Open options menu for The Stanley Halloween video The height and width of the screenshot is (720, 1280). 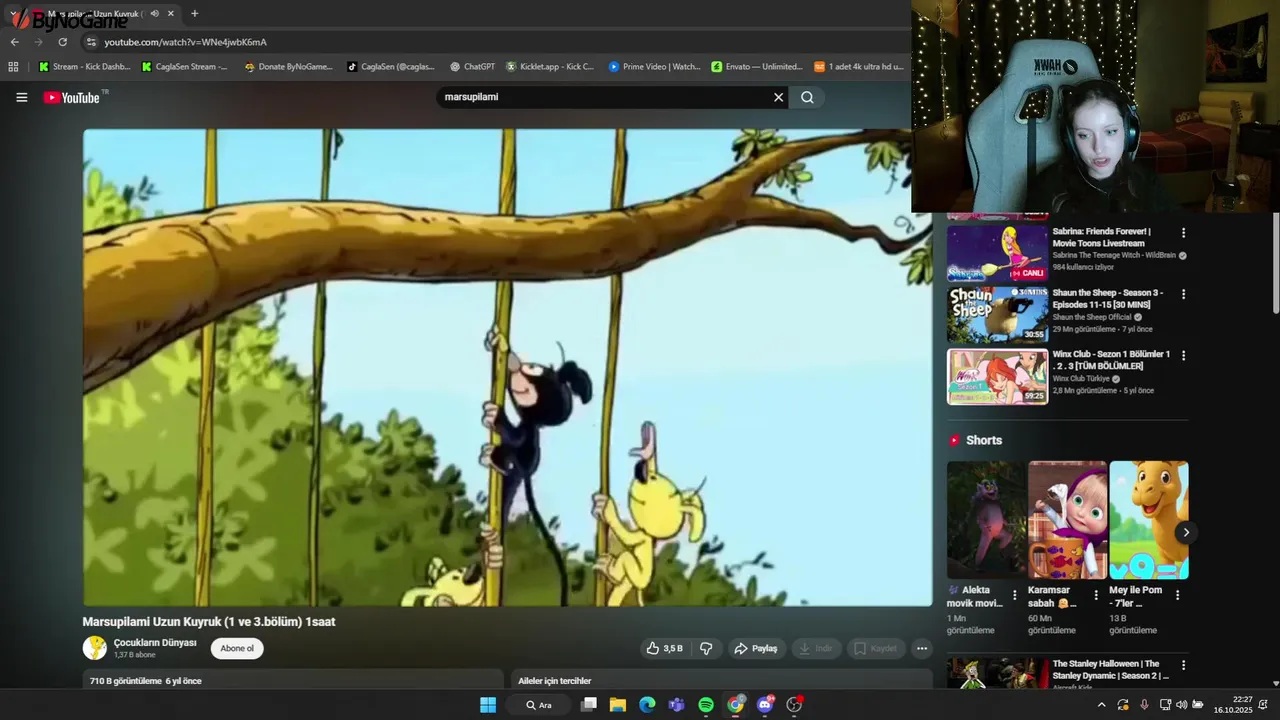point(1183,665)
